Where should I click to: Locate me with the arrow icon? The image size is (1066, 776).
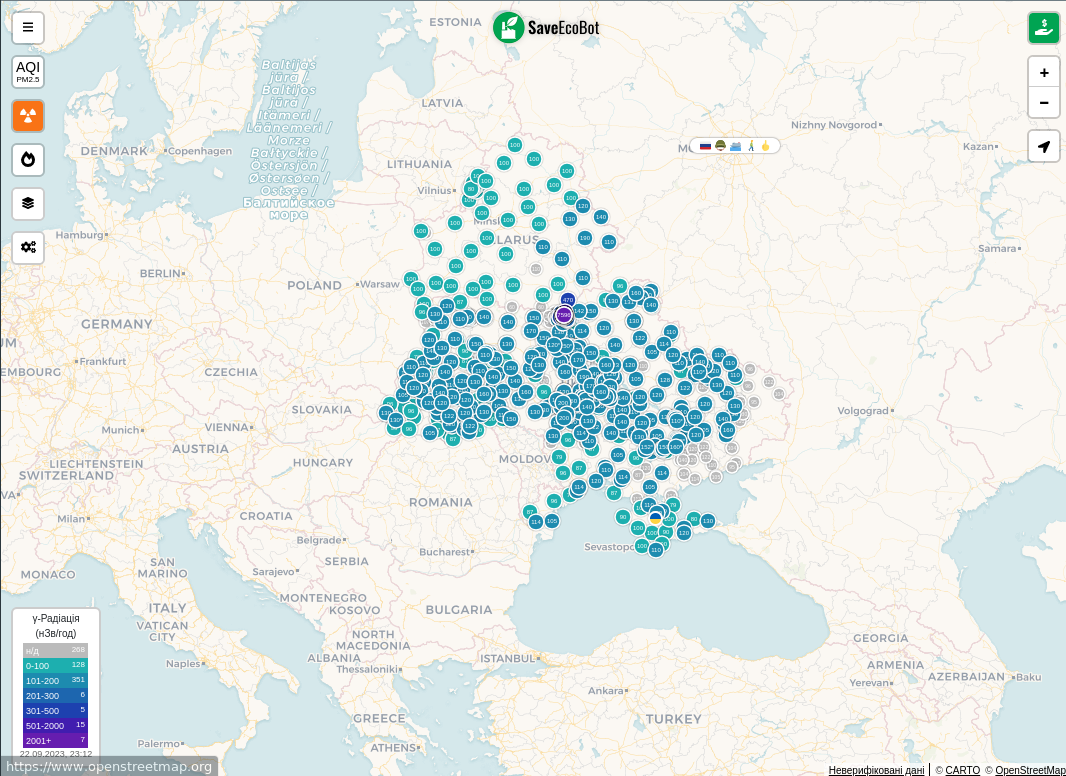(x=1044, y=146)
